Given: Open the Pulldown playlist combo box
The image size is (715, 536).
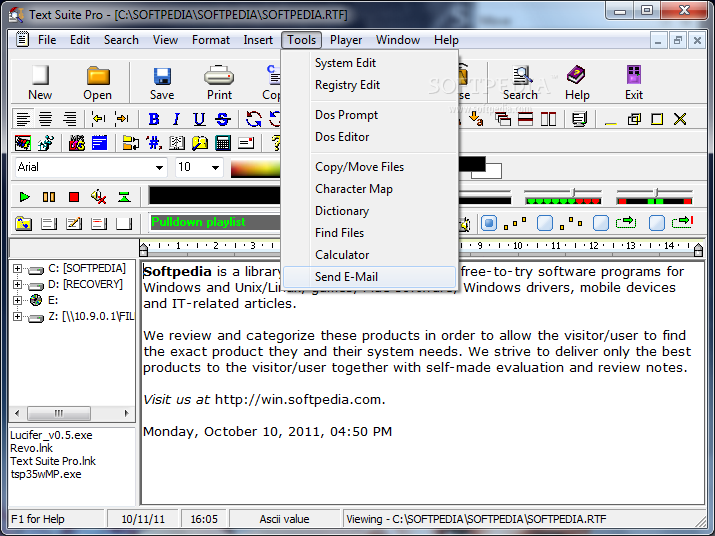Looking at the screenshot, I should click(215, 223).
